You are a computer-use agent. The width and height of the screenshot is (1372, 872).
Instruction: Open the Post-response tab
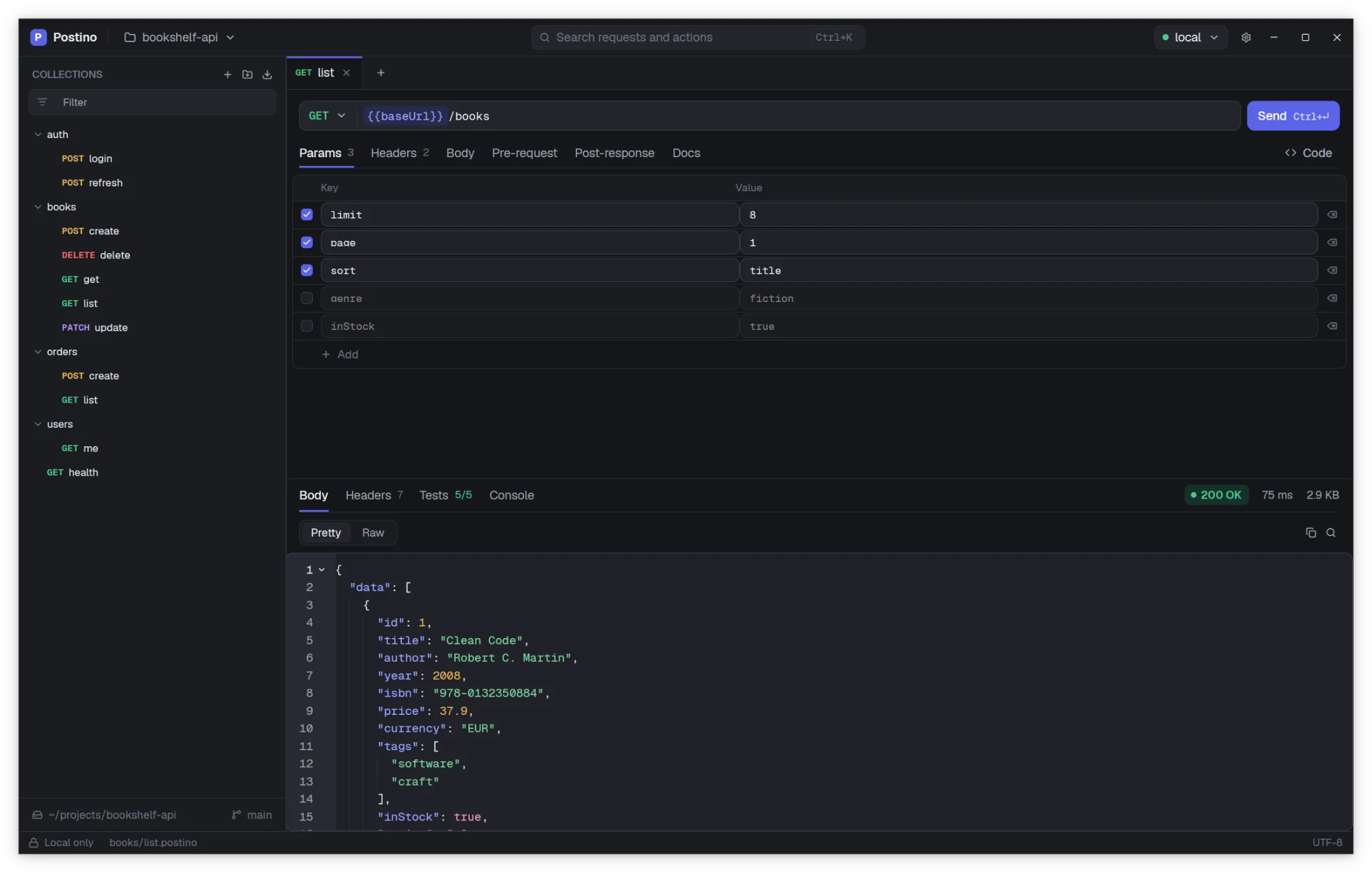(615, 153)
